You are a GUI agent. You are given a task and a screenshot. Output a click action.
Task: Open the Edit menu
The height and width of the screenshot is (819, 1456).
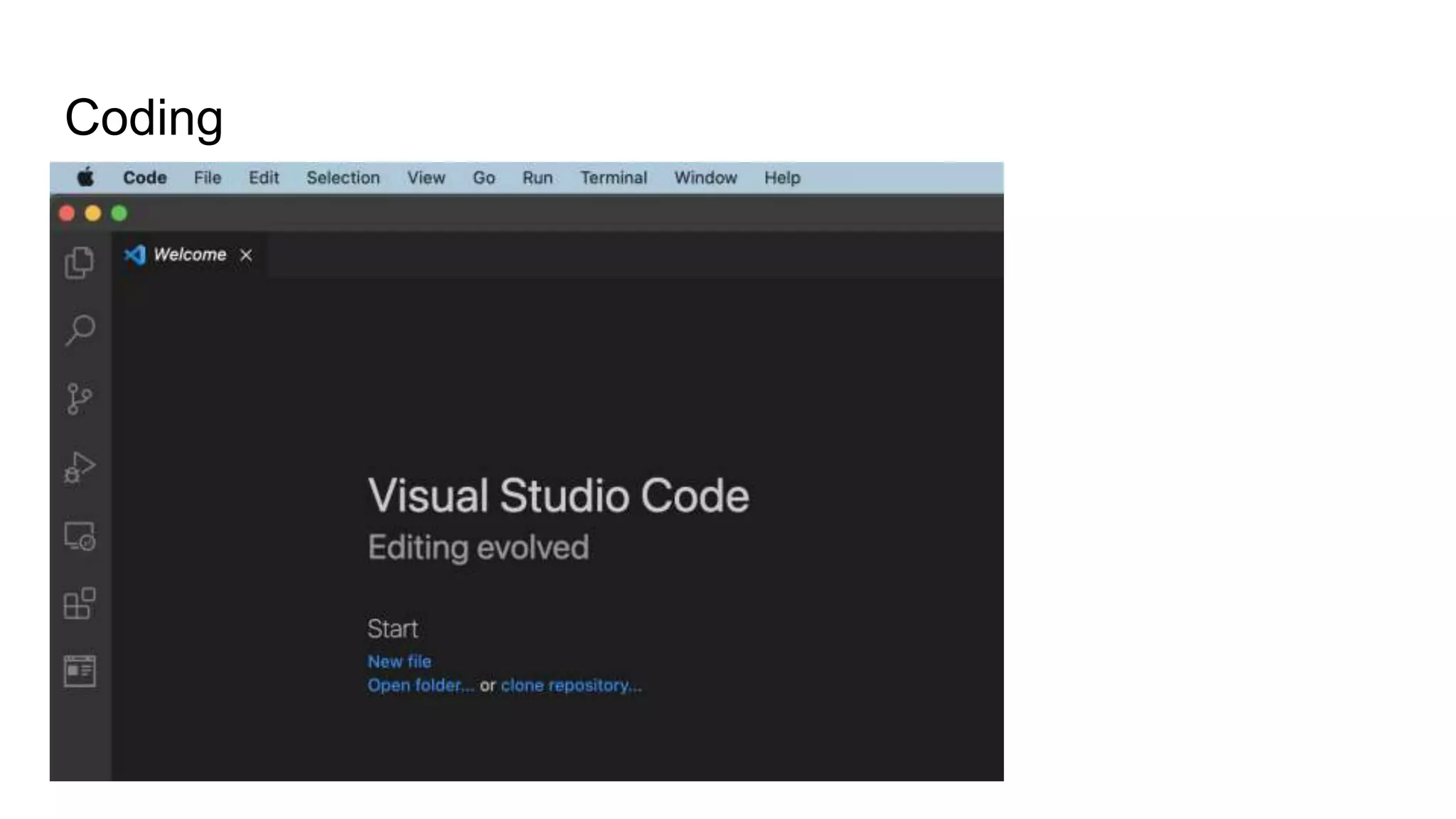264,178
